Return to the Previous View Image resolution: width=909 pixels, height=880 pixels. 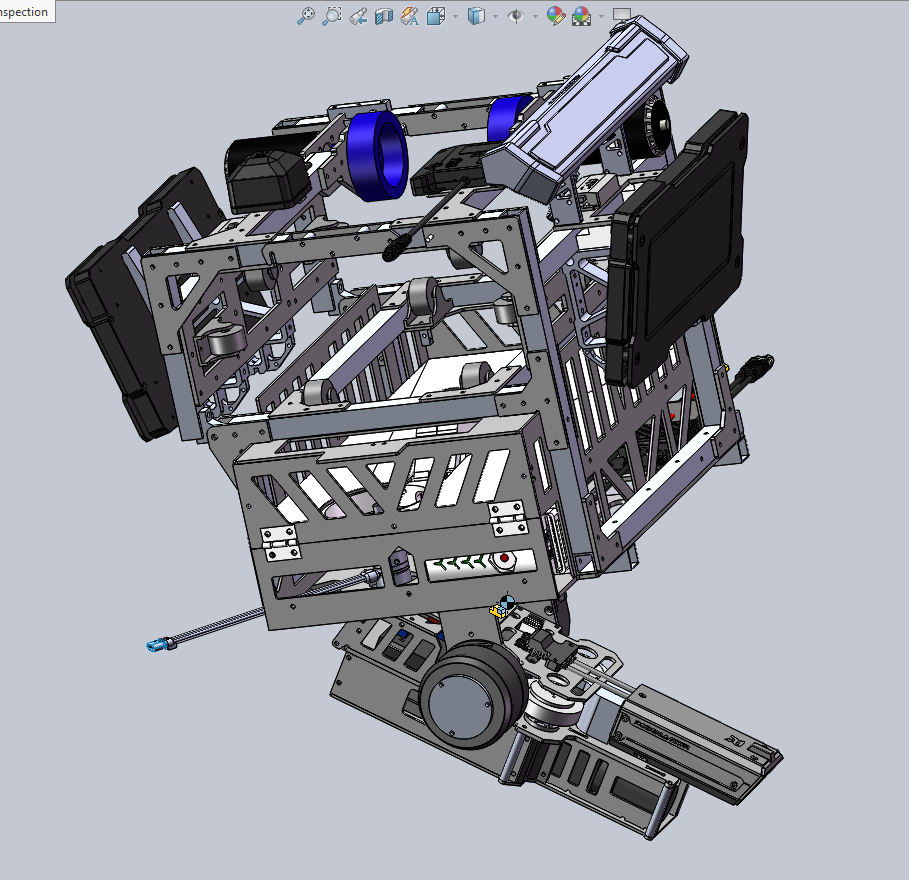pos(358,16)
